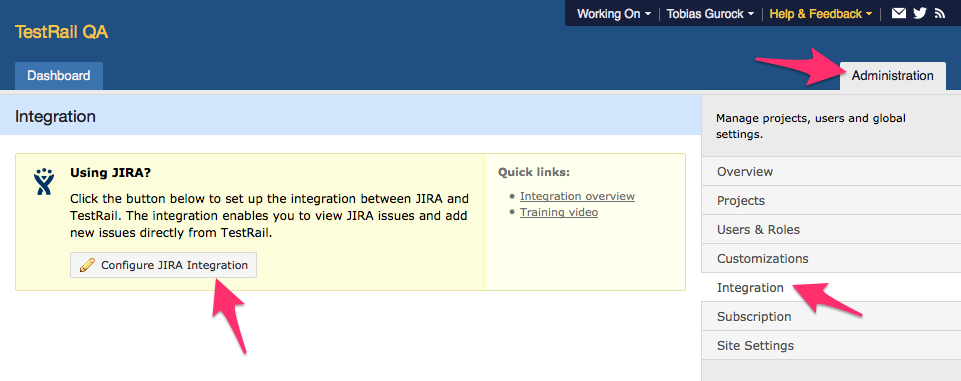Image resolution: width=961 pixels, height=381 pixels.
Task: Click pencil icon on Configure JIRA button
Action: 88,265
